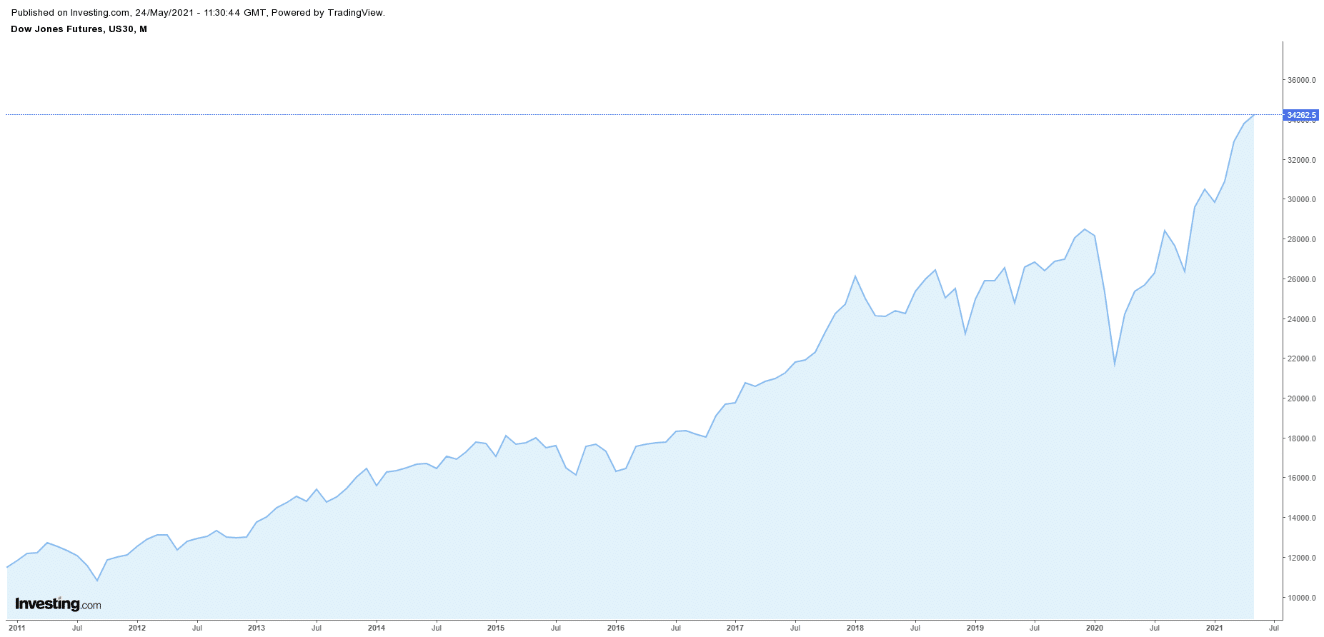Pick the 24000.0 level on price axis

click(1302, 319)
